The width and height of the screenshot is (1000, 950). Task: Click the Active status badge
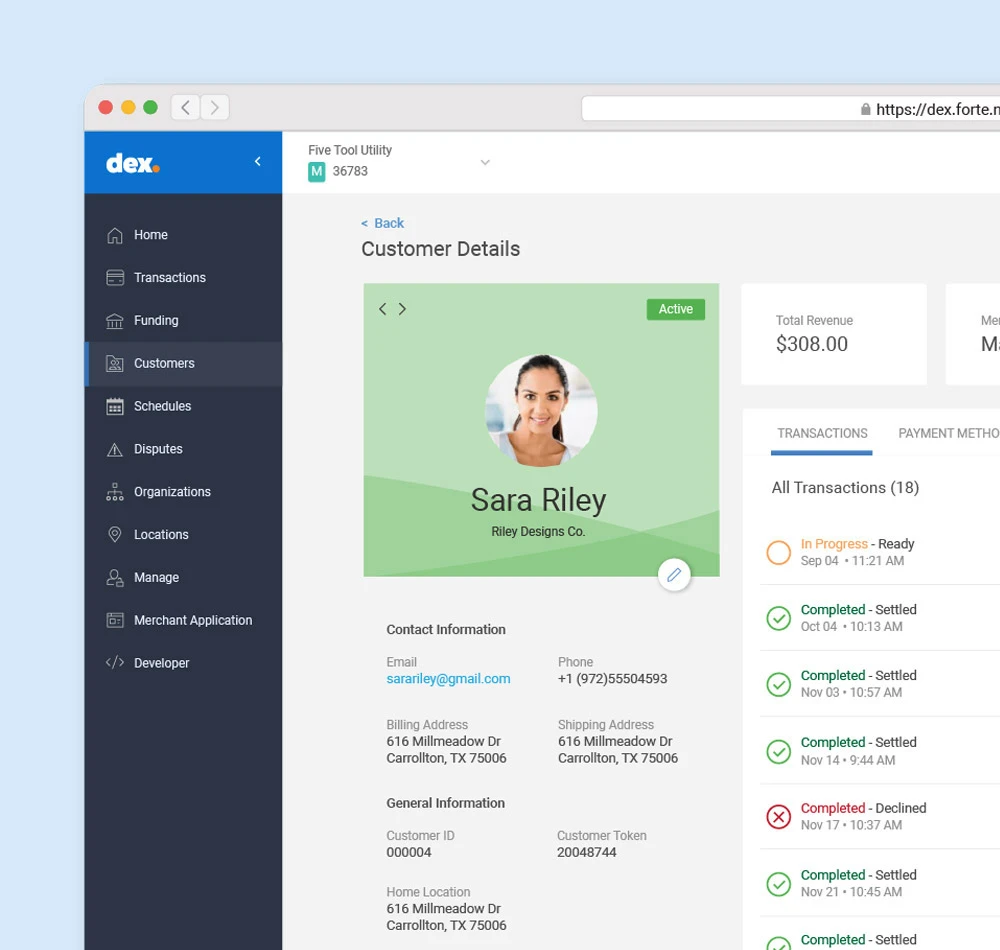(675, 309)
